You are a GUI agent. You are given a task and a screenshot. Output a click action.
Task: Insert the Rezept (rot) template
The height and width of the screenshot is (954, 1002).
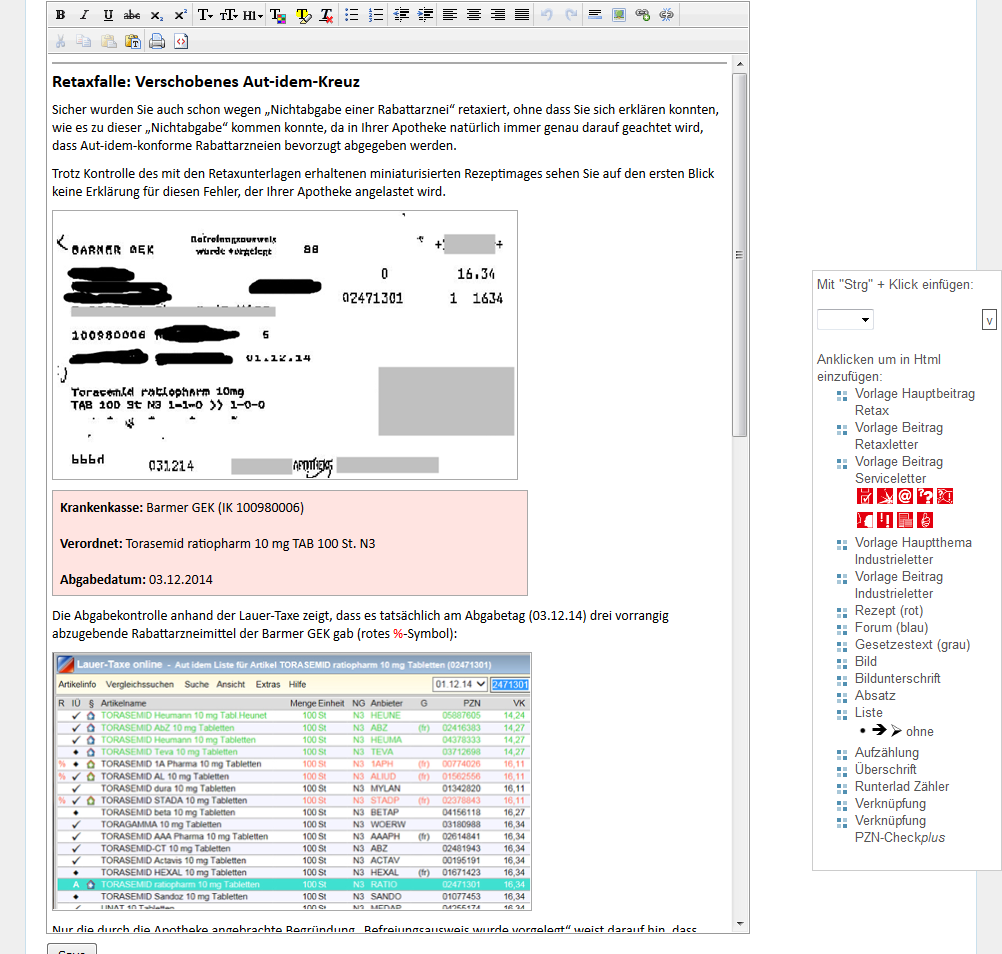888,611
